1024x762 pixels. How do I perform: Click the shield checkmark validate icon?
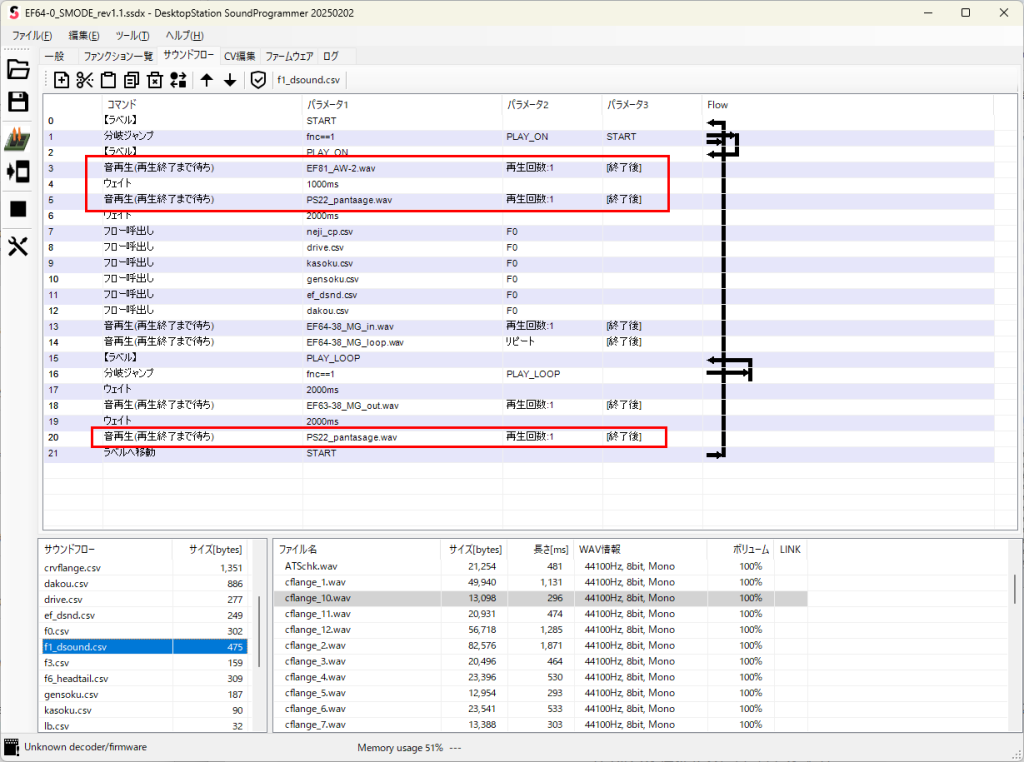[x=258, y=80]
